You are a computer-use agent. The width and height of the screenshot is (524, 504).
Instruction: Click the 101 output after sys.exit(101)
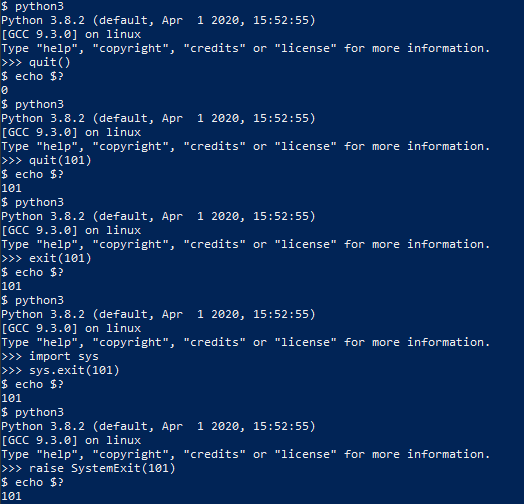tap(11, 398)
